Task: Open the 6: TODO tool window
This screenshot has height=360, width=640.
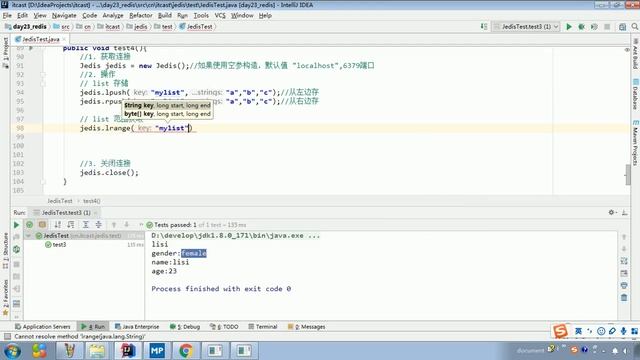Action: tap(224, 327)
